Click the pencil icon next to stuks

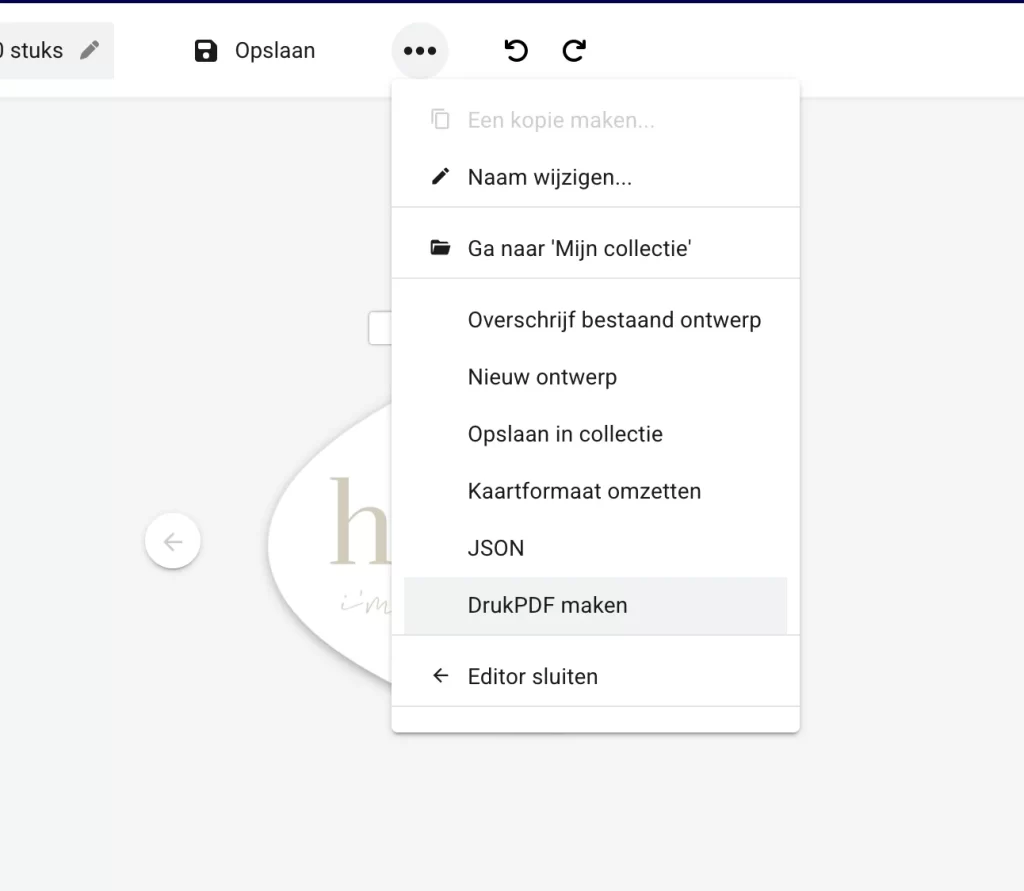tap(90, 50)
